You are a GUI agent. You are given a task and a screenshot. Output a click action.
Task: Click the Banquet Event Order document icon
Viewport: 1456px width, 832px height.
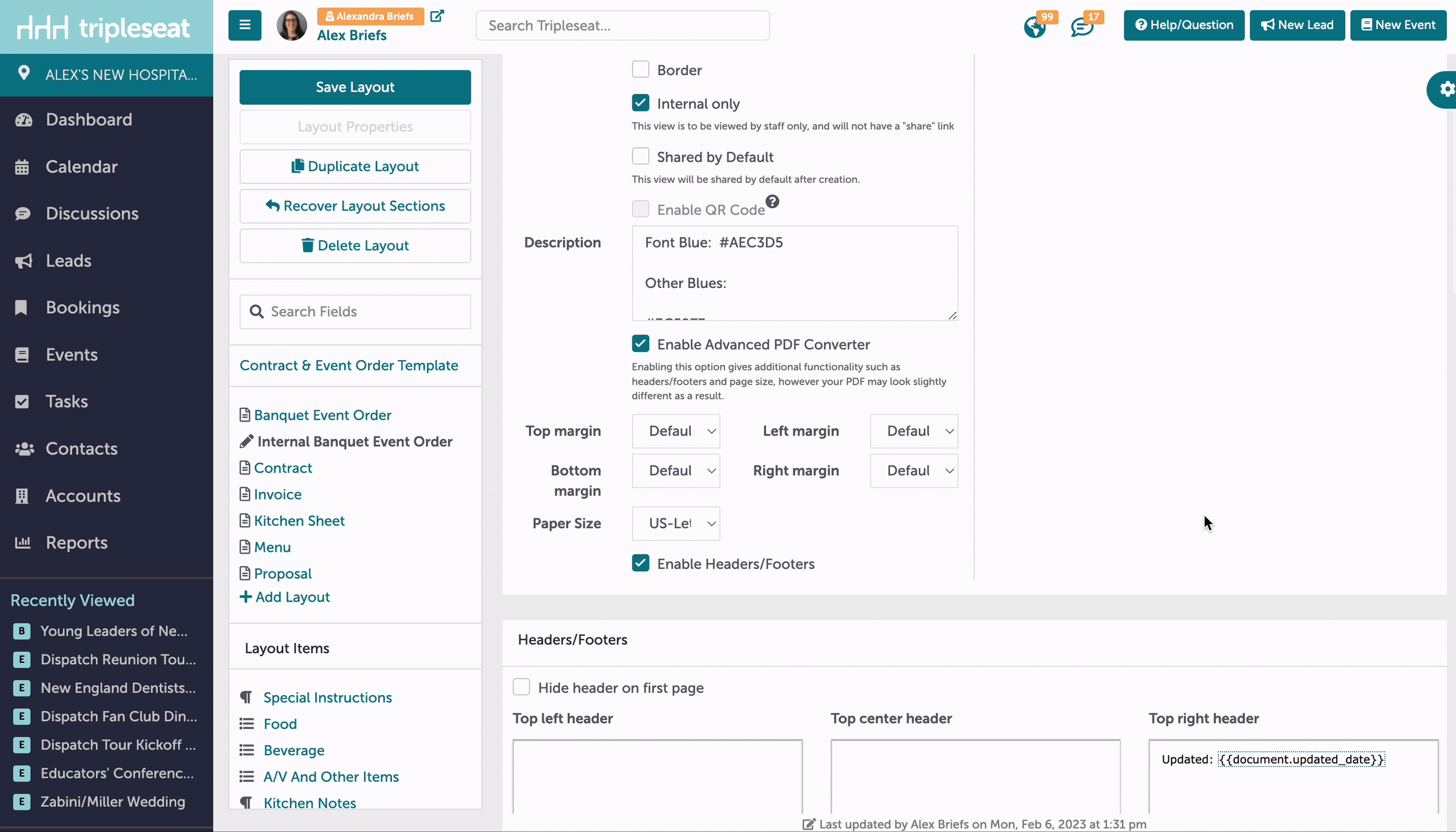tap(245, 415)
